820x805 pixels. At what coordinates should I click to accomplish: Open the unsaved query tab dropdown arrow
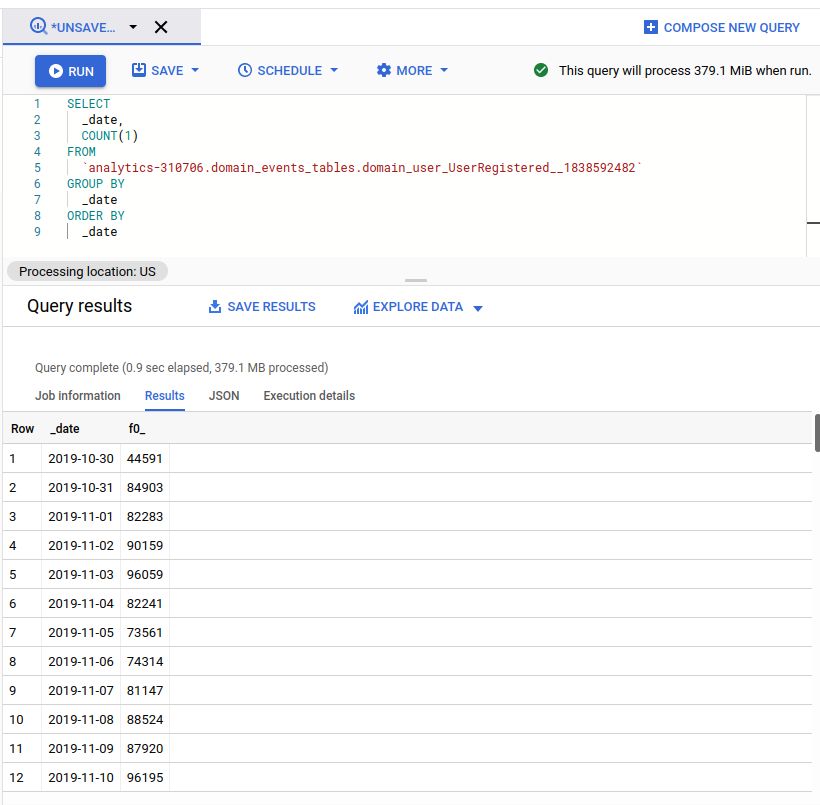[133, 27]
